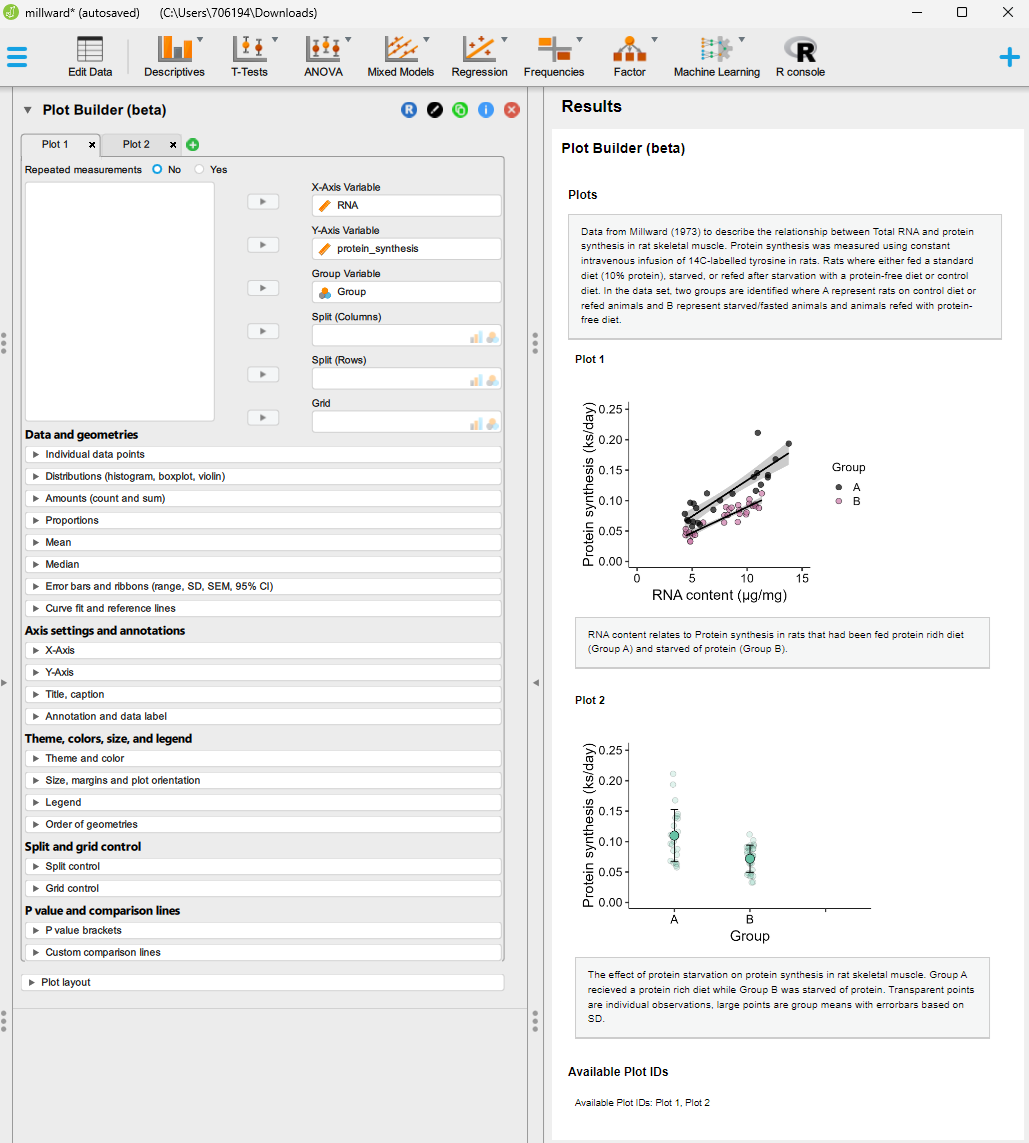Image resolution: width=1029 pixels, height=1143 pixels.
Task: Open the Regression analysis menu
Action: 479,56
